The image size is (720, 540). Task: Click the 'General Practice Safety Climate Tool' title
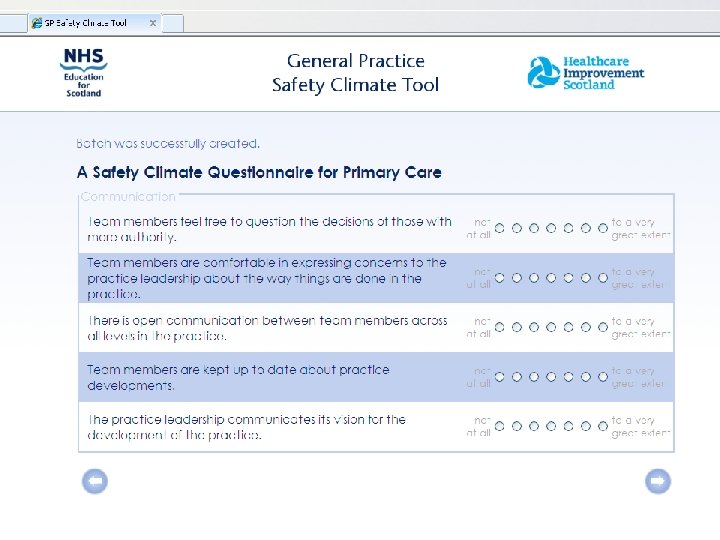point(355,73)
